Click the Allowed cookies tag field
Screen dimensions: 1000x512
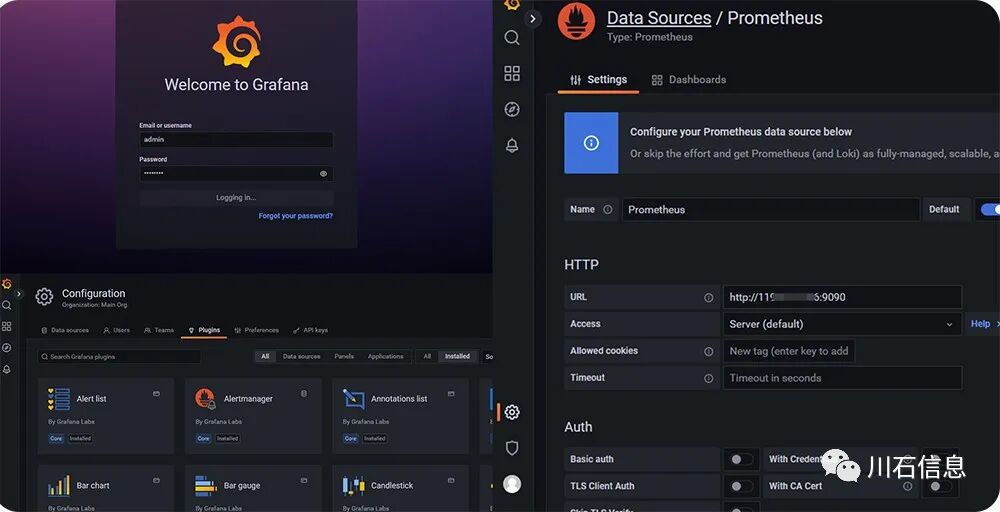pyautogui.click(x=789, y=351)
